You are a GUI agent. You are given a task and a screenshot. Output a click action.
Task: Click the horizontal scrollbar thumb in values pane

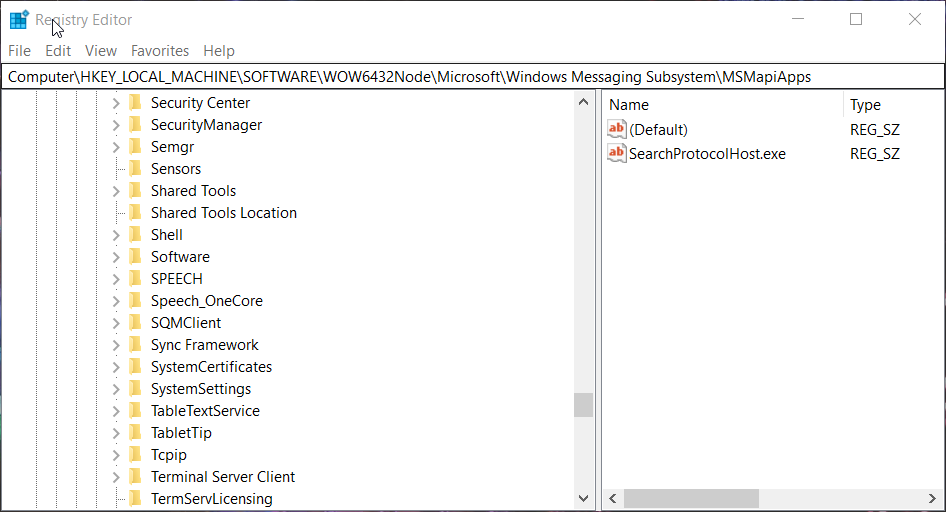tap(692, 498)
